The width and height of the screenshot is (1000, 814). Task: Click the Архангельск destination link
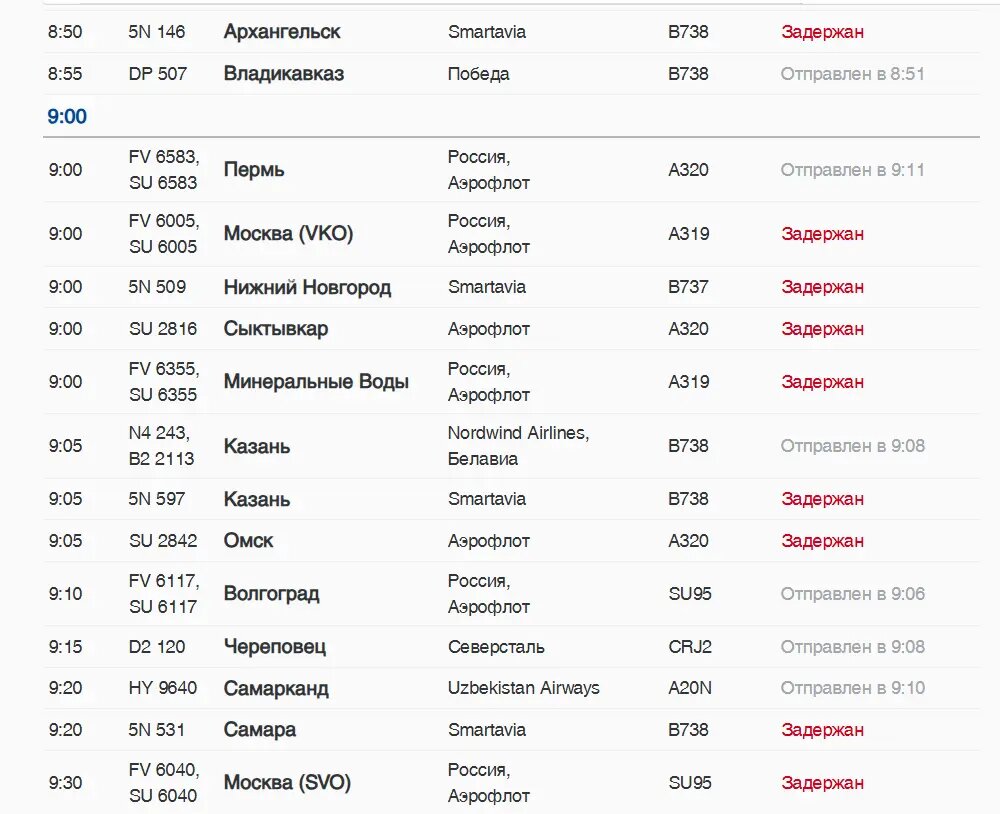(x=282, y=32)
